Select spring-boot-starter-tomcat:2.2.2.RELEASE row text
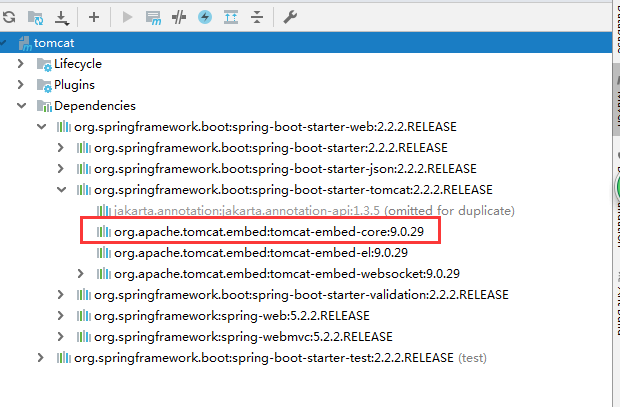The width and height of the screenshot is (620, 407). point(293,189)
